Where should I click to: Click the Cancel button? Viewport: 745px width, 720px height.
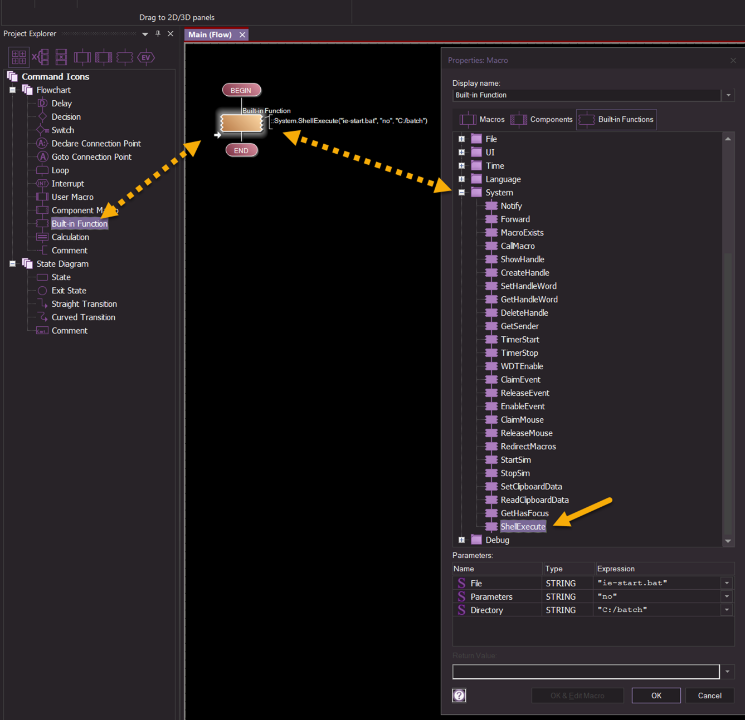[709, 695]
